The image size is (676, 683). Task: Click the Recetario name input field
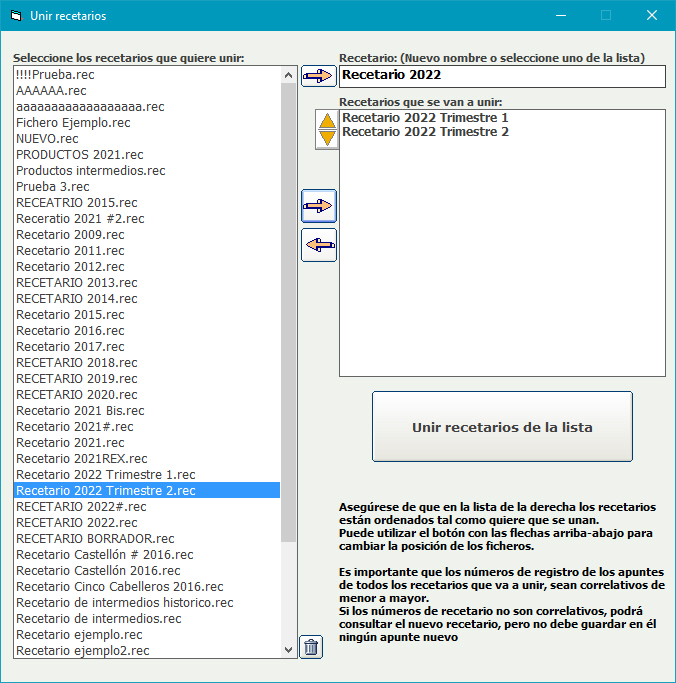(502, 76)
